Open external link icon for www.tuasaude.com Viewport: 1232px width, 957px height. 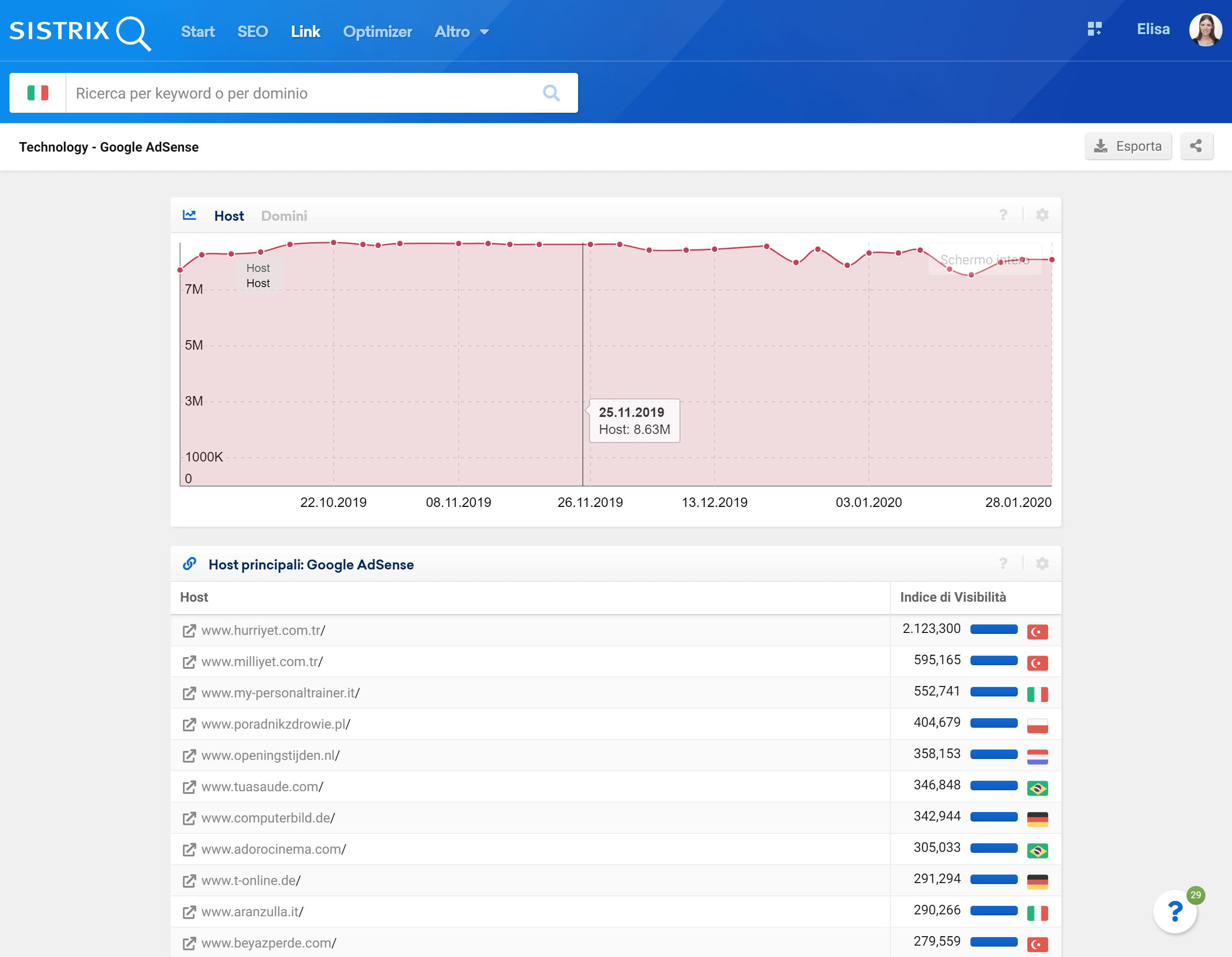tap(189, 787)
